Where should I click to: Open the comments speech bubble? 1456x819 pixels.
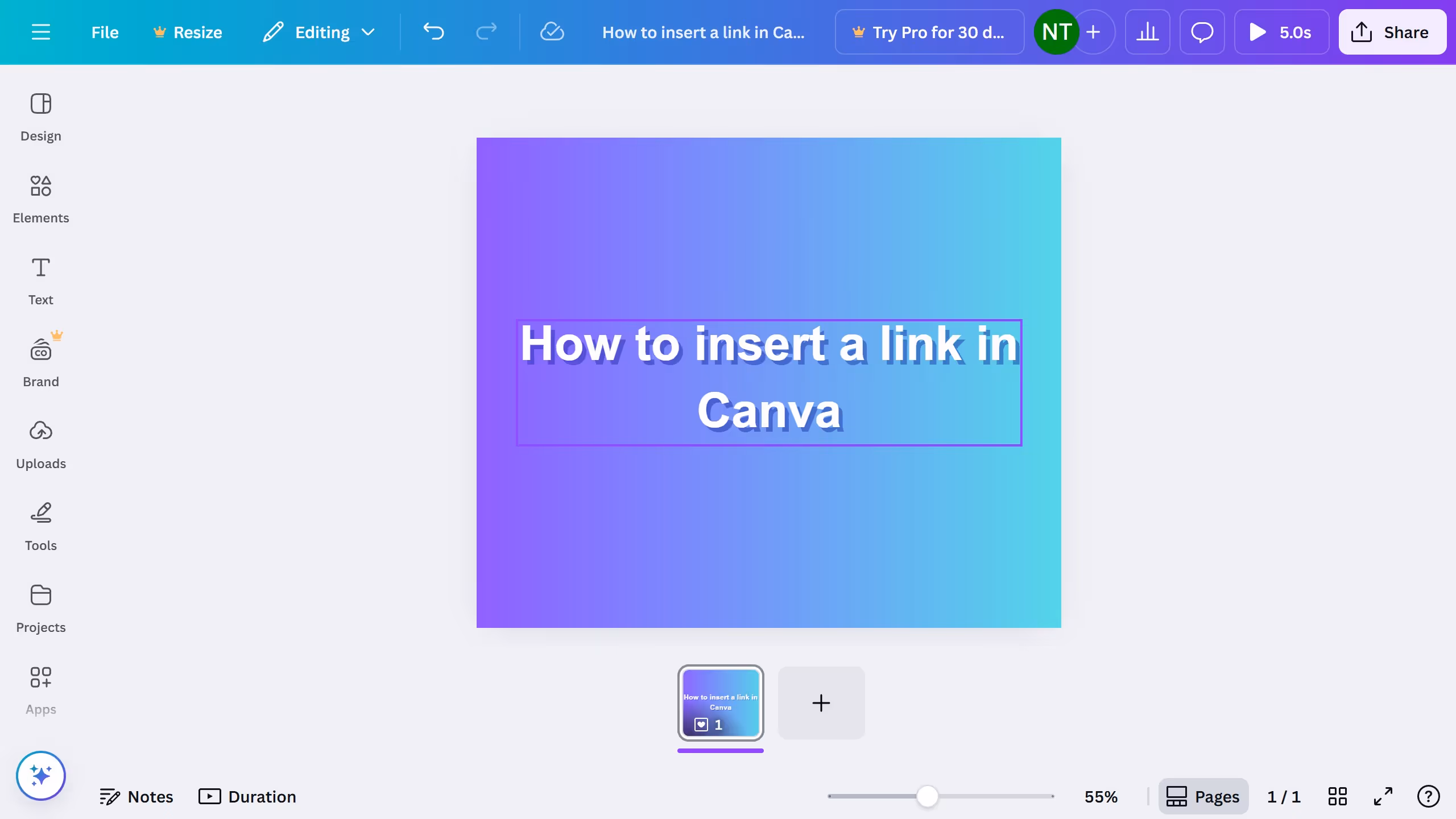pos(1202,32)
